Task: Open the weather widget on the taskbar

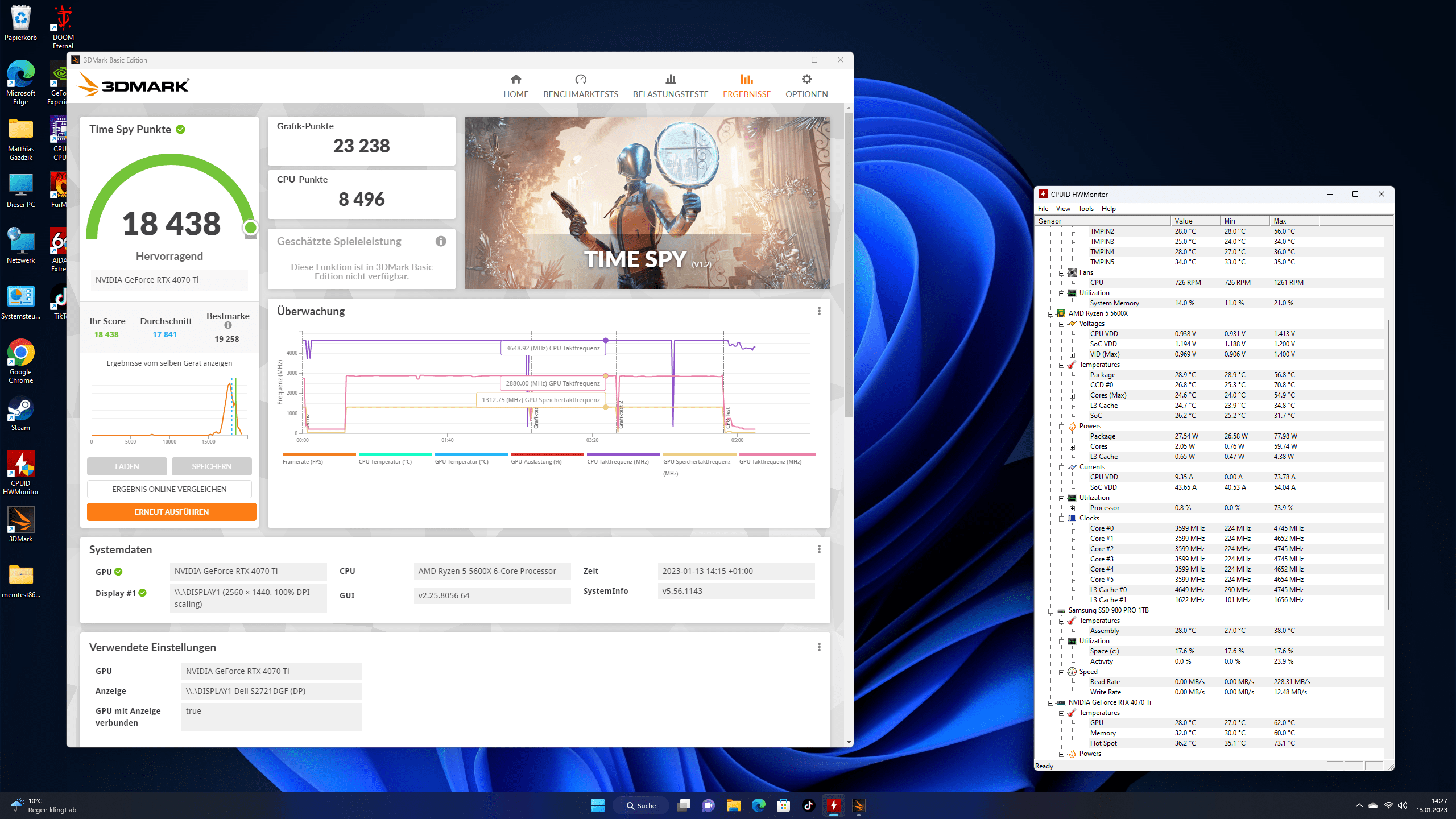Action: (44, 805)
